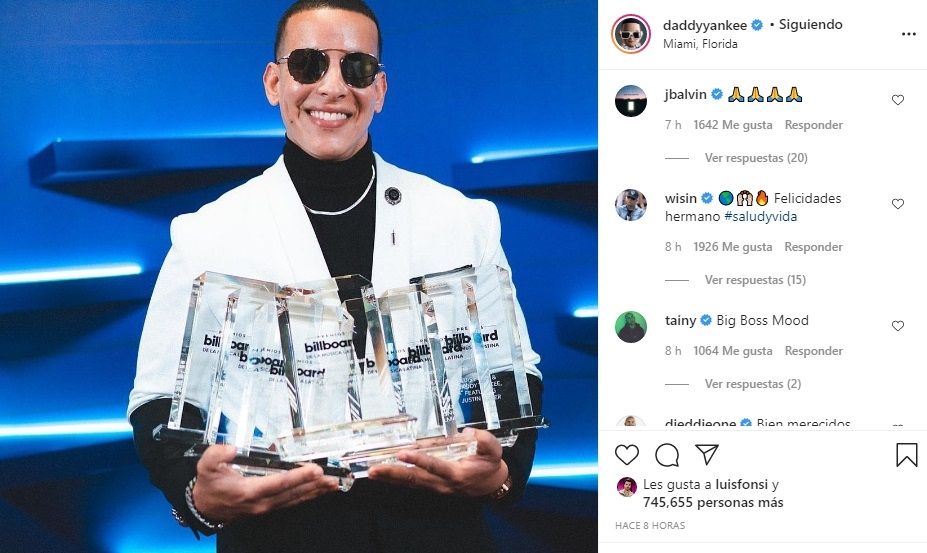This screenshot has height=553, width=927.
Task: Reply to jbalvin's comment
Action: pyautogui.click(x=813, y=125)
